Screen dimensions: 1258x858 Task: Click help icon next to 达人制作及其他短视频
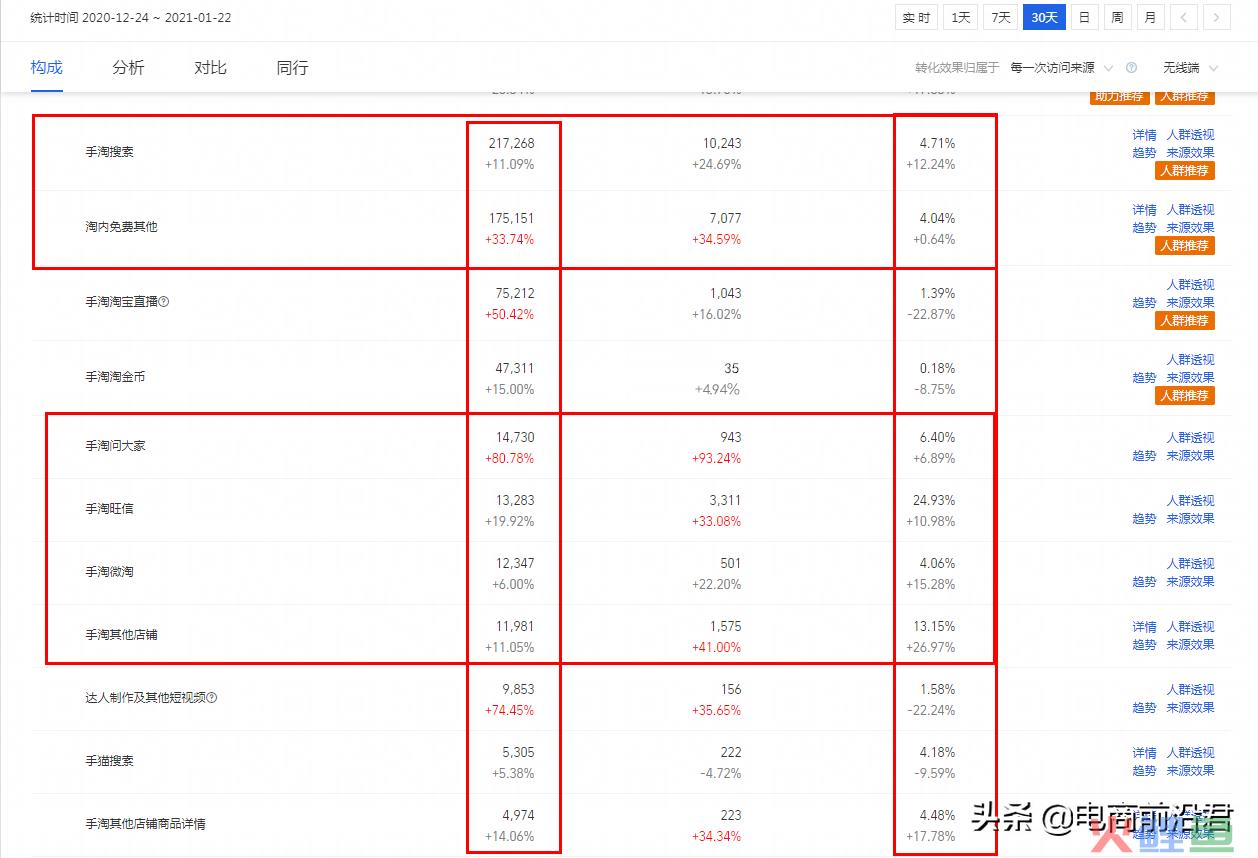(x=211, y=698)
